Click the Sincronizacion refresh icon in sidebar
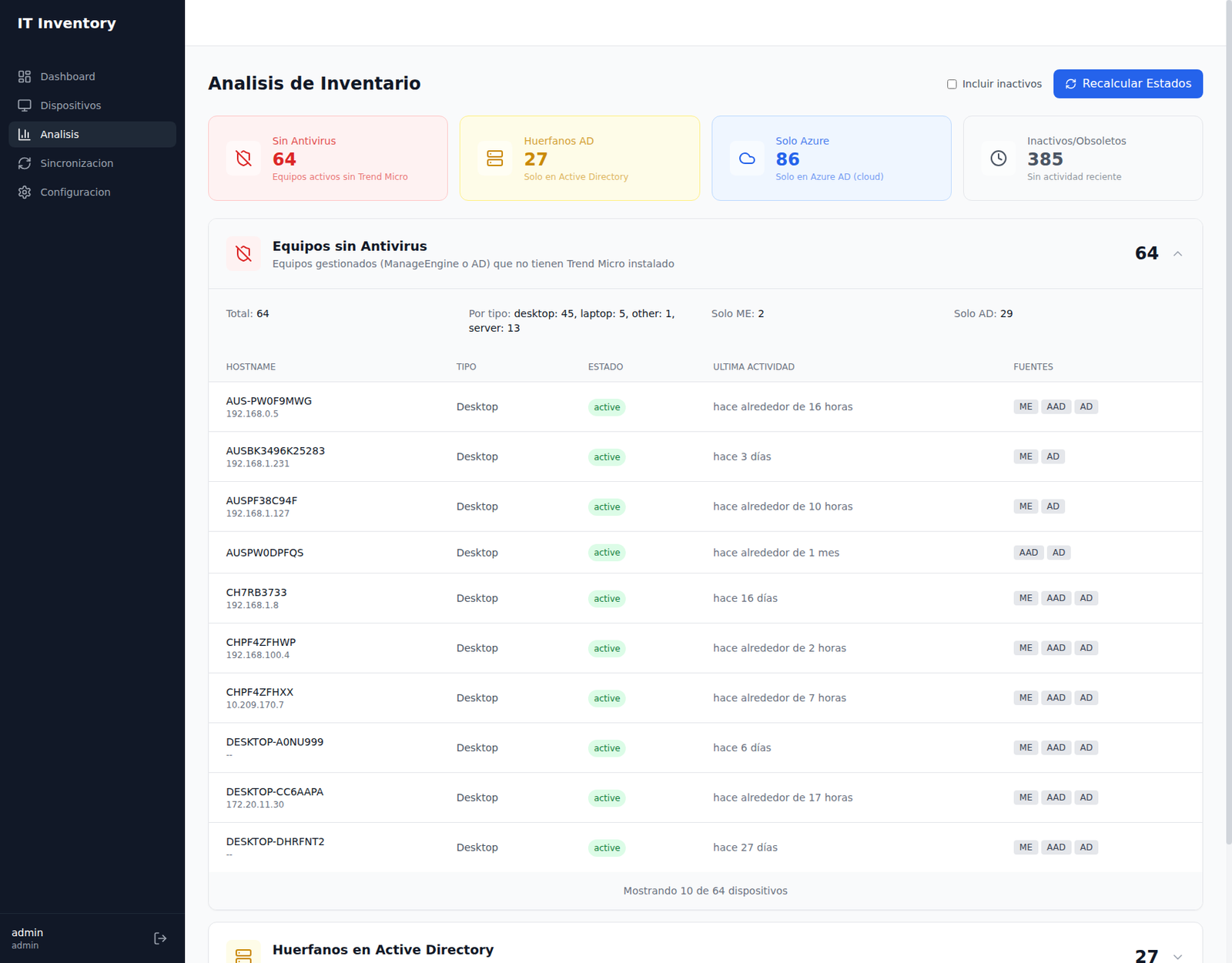This screenshot has width=1232, height=963. pos(25,163)
